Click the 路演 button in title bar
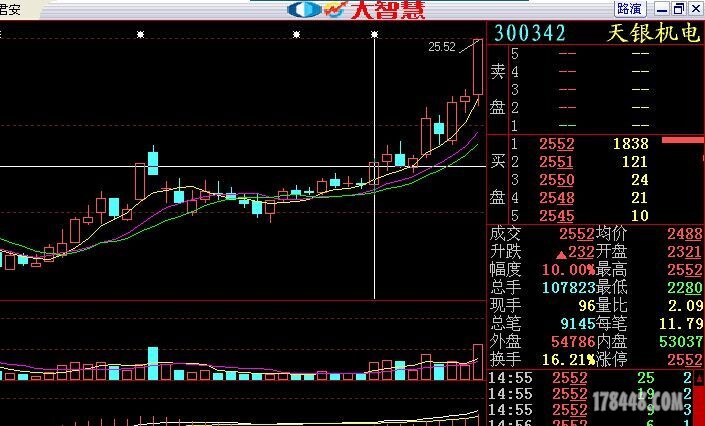 (x=630, y=9)
